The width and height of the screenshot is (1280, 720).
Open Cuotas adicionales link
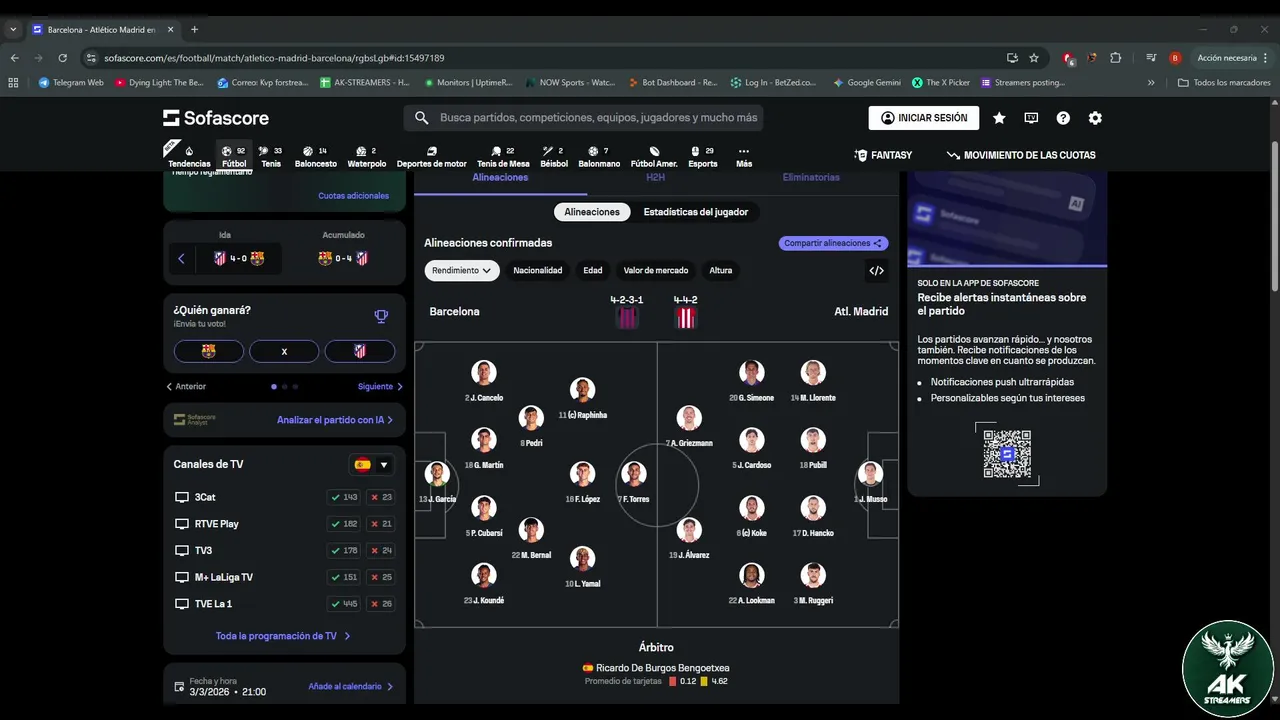coord(354,196)
